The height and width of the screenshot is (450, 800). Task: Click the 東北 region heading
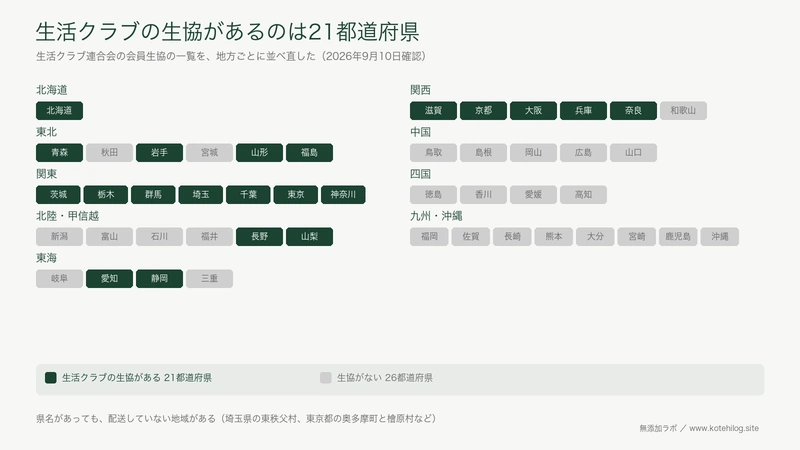click(46, 132)
